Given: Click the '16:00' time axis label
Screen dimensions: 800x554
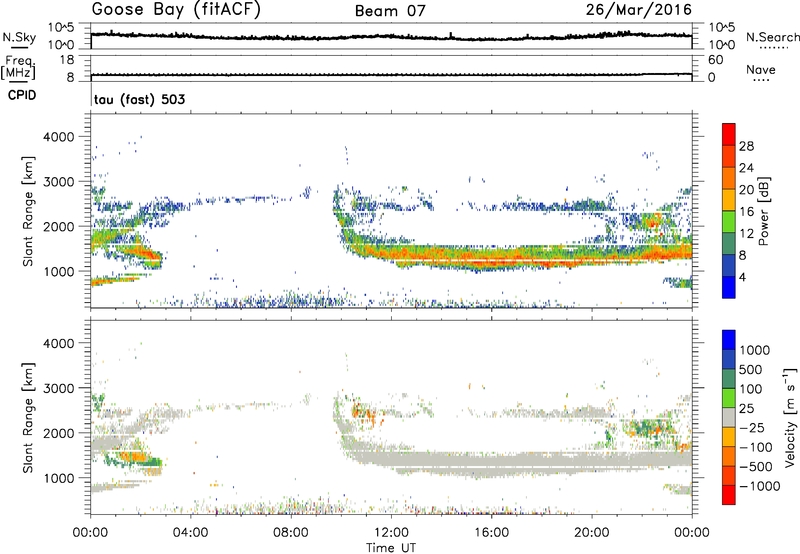Looking at the screenshot, I should pyautogui.click(x=491, y=533).
